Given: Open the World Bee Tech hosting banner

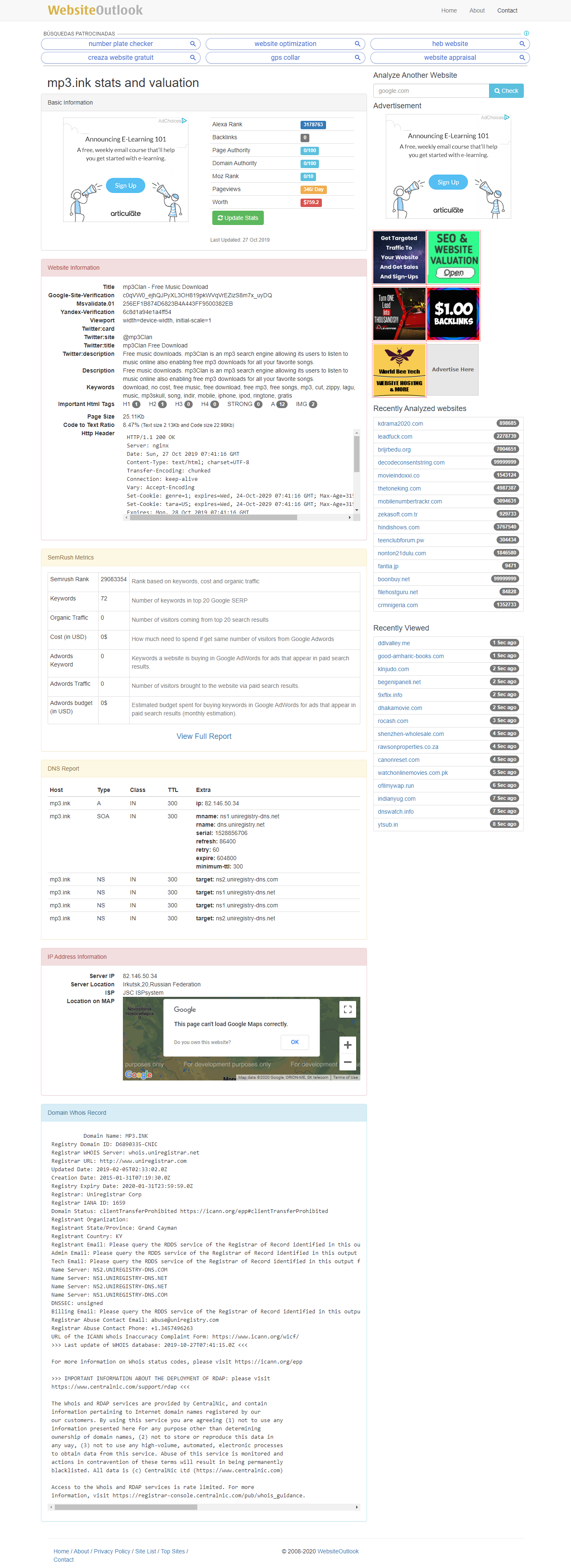Looking at the screenshot, I should tap(399, 370).
